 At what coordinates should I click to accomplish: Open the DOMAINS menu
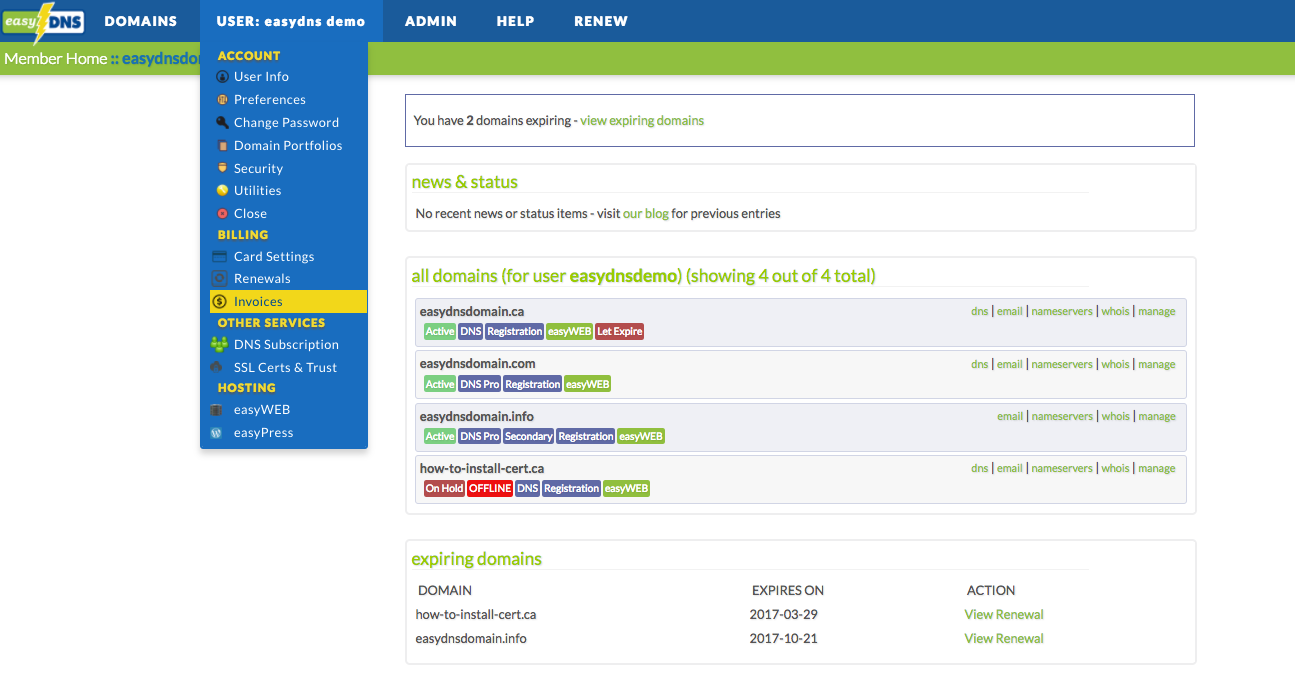pos(141,21)
